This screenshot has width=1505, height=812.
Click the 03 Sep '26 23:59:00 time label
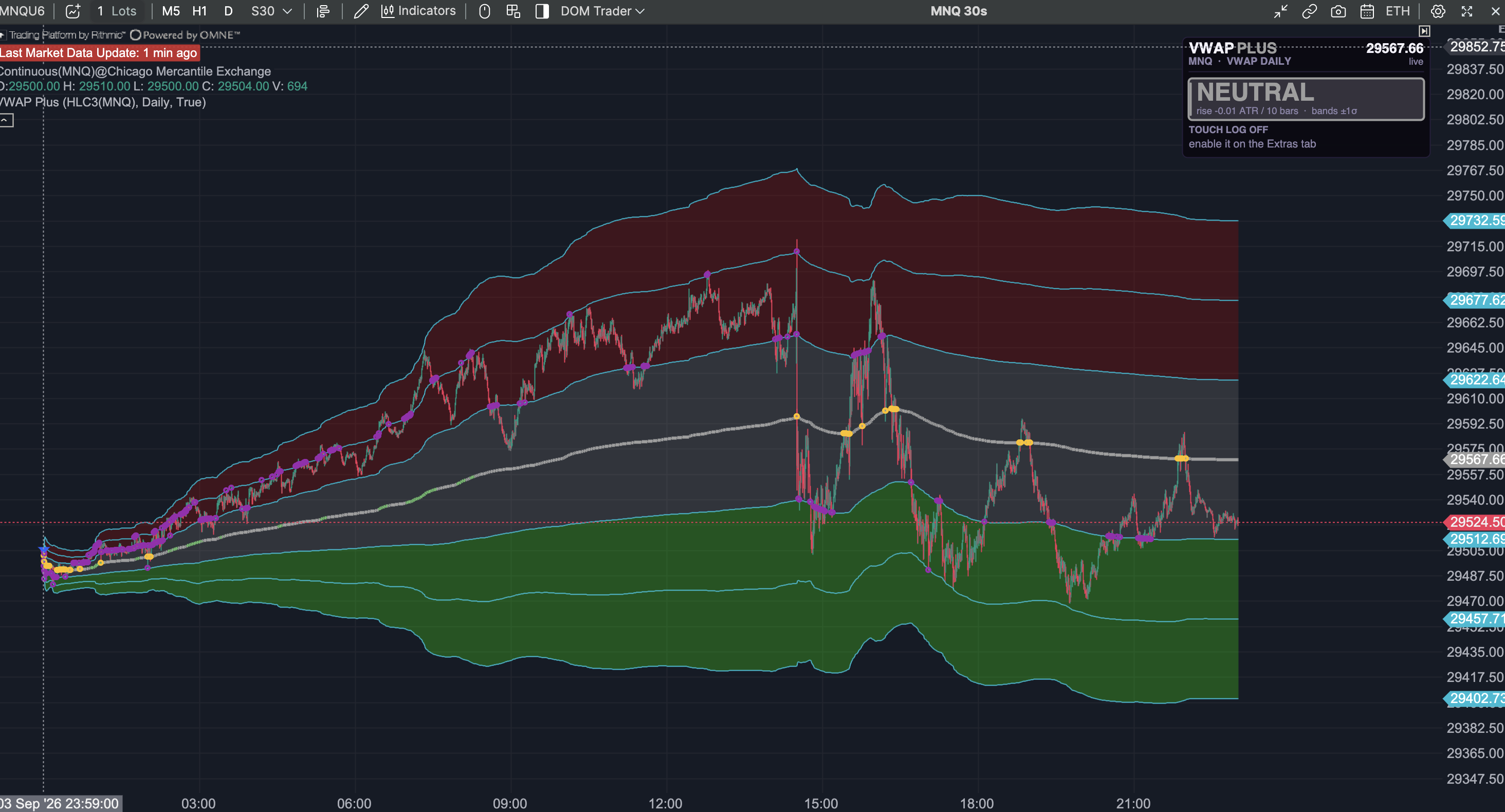(60, 803)
